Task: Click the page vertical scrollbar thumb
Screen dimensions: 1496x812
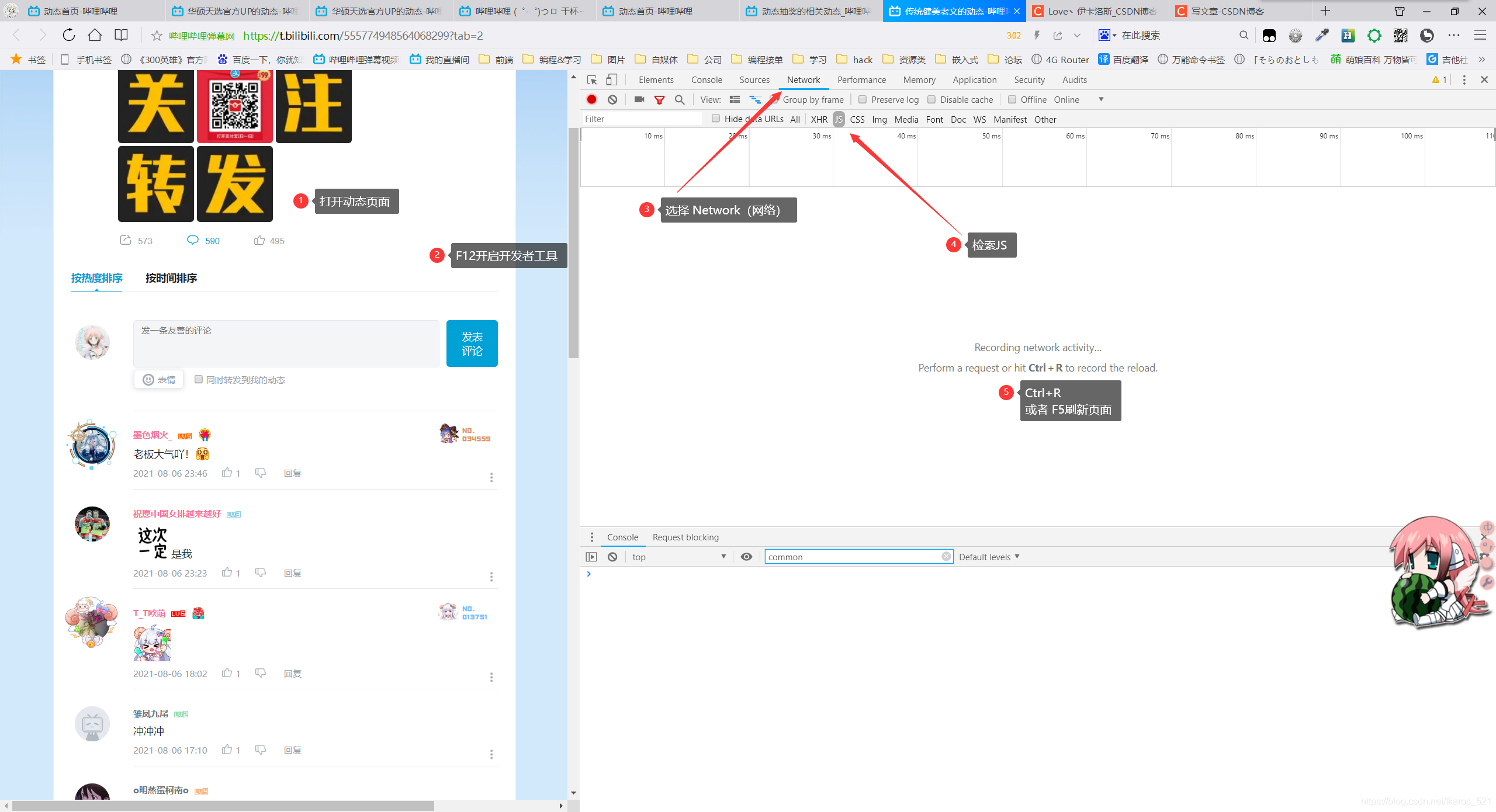Action: coord(573,243)
